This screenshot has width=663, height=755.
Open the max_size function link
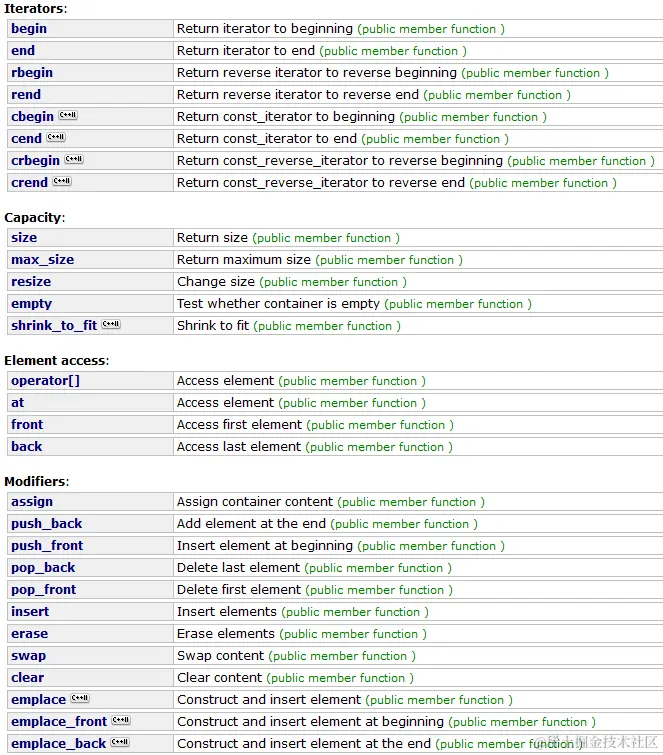[x=42, y=260]
